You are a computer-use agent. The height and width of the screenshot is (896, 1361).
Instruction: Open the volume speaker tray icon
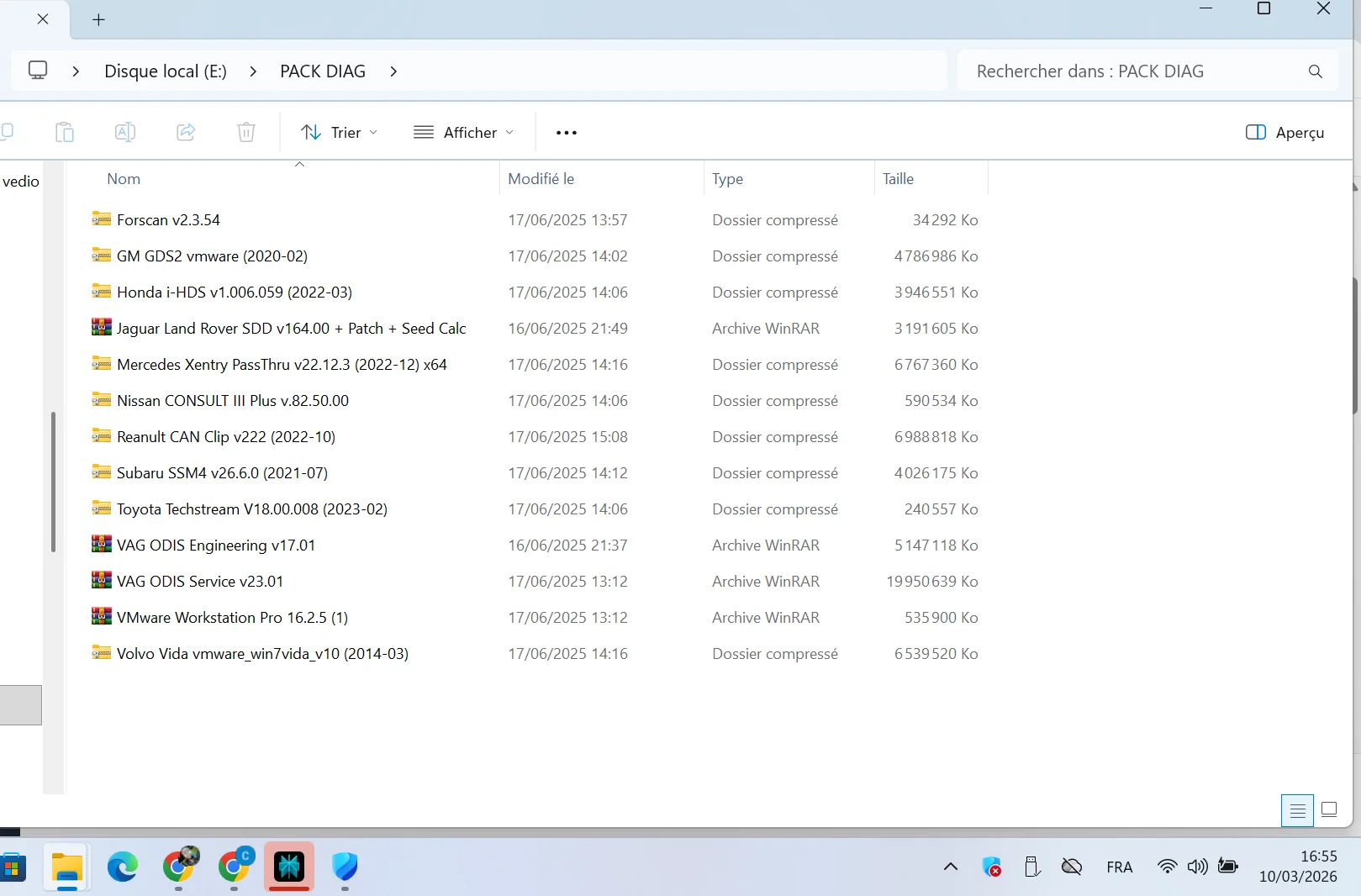point(1197,867)
